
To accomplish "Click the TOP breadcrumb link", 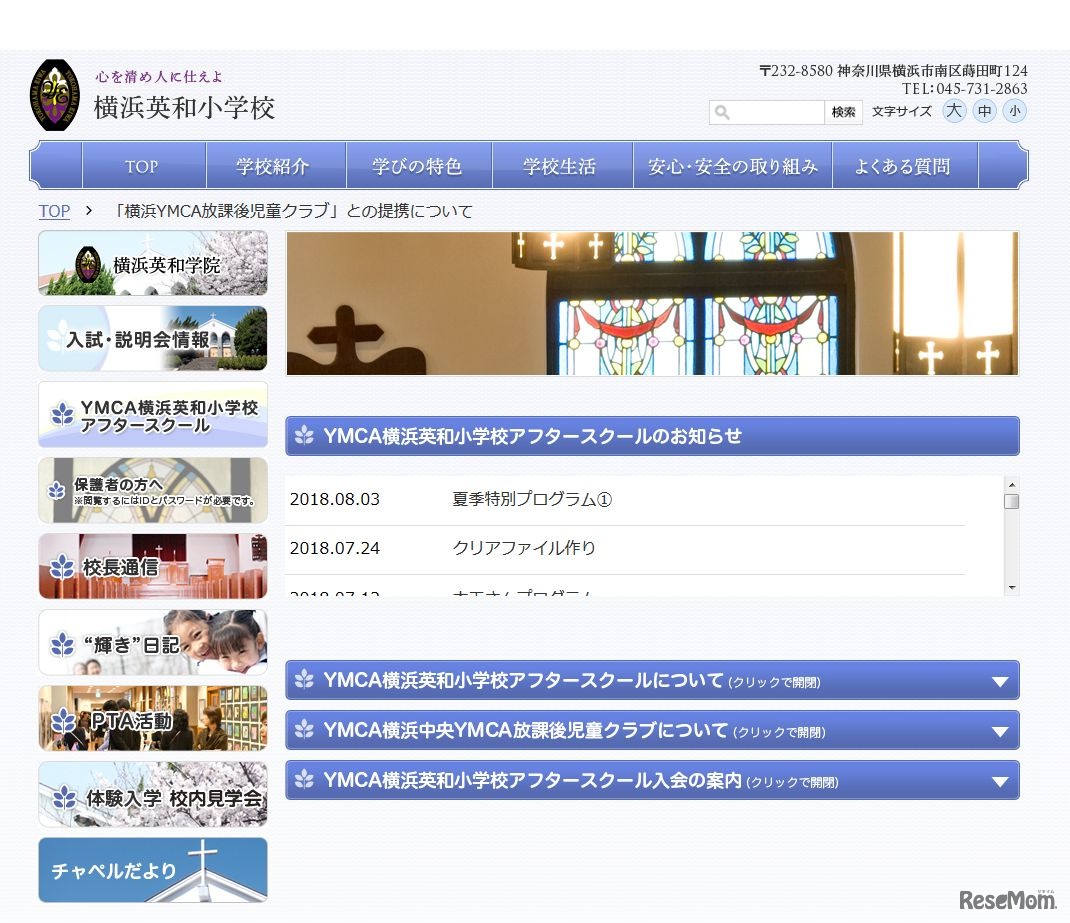I will pyautogui.click(x=54, y=211).
